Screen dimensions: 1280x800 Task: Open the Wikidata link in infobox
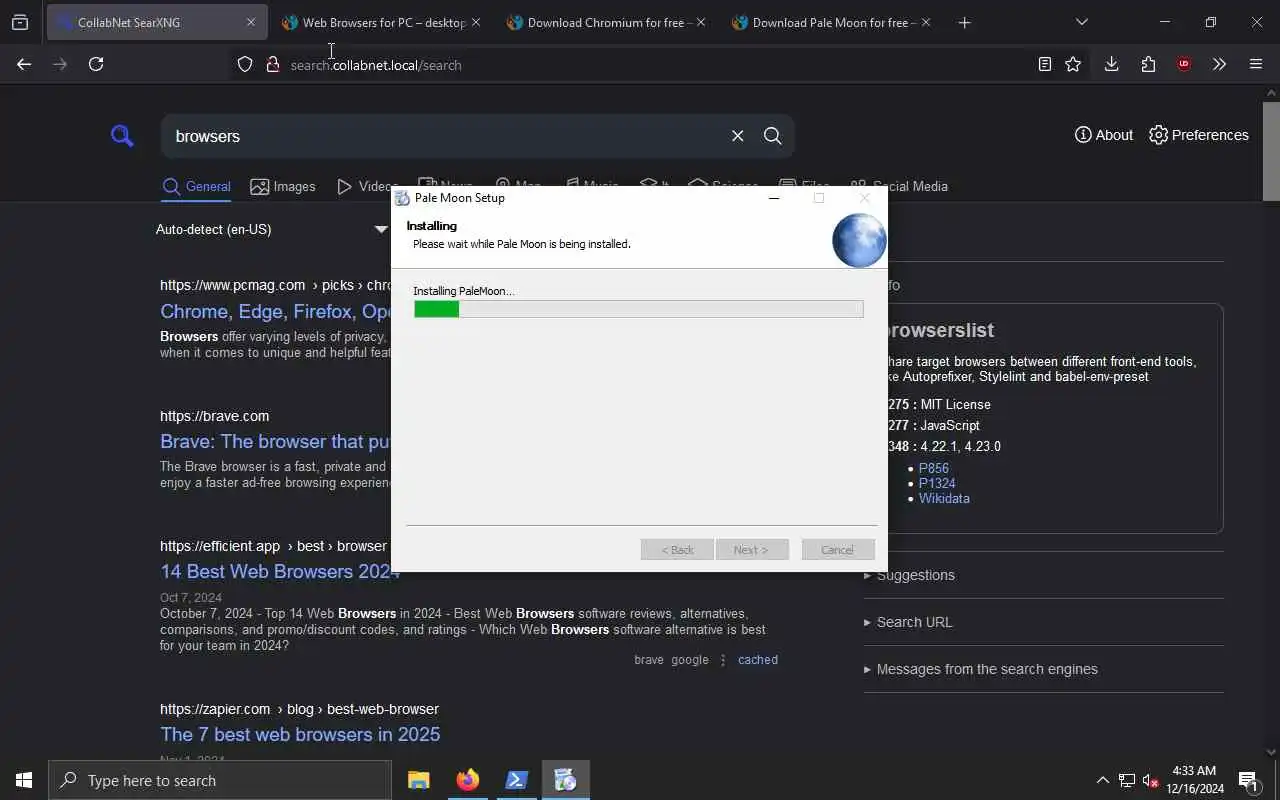[944, 498]
